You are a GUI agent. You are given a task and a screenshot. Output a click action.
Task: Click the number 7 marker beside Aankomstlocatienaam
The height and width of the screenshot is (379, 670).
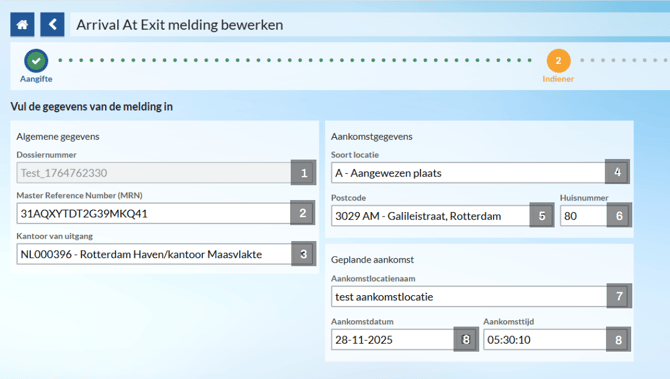(x=619, y=296)
